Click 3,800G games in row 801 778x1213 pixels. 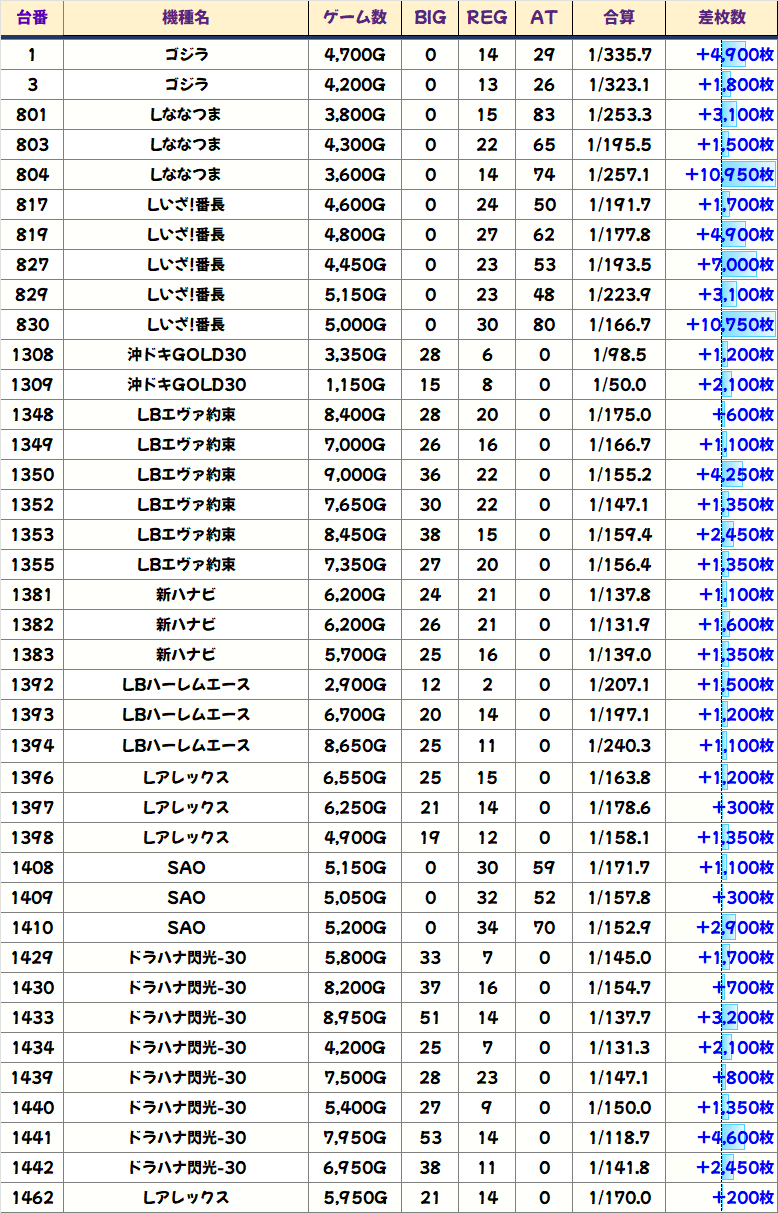pyautogui.click(x=355, y=115)
